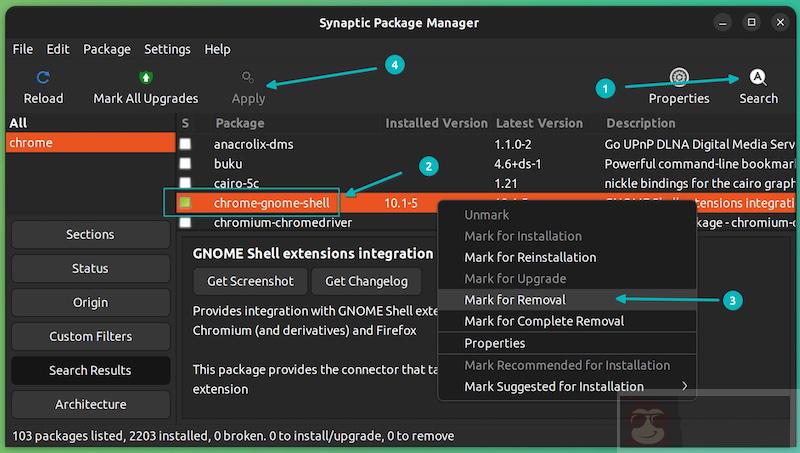Click the Apply toolbar icon

[x=248, y=77]
